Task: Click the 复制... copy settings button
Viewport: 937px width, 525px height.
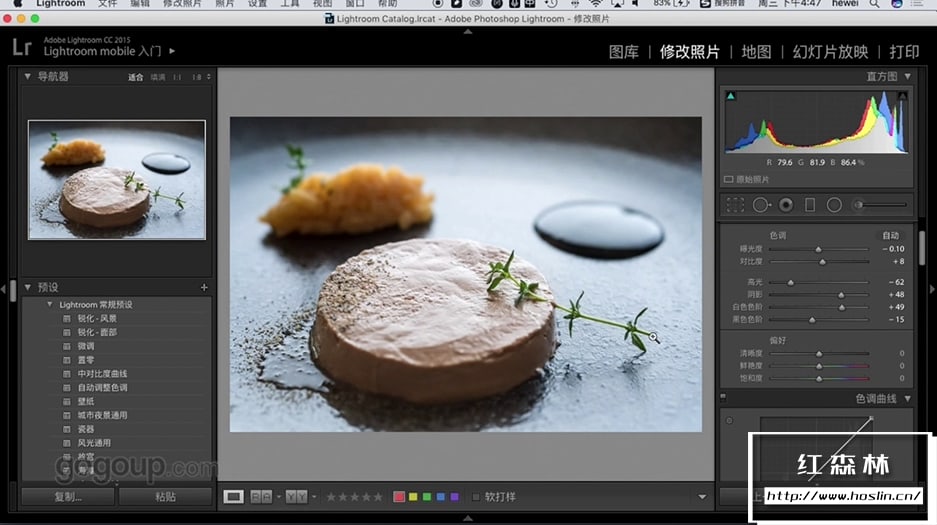Action: click(x=68, y=497)
